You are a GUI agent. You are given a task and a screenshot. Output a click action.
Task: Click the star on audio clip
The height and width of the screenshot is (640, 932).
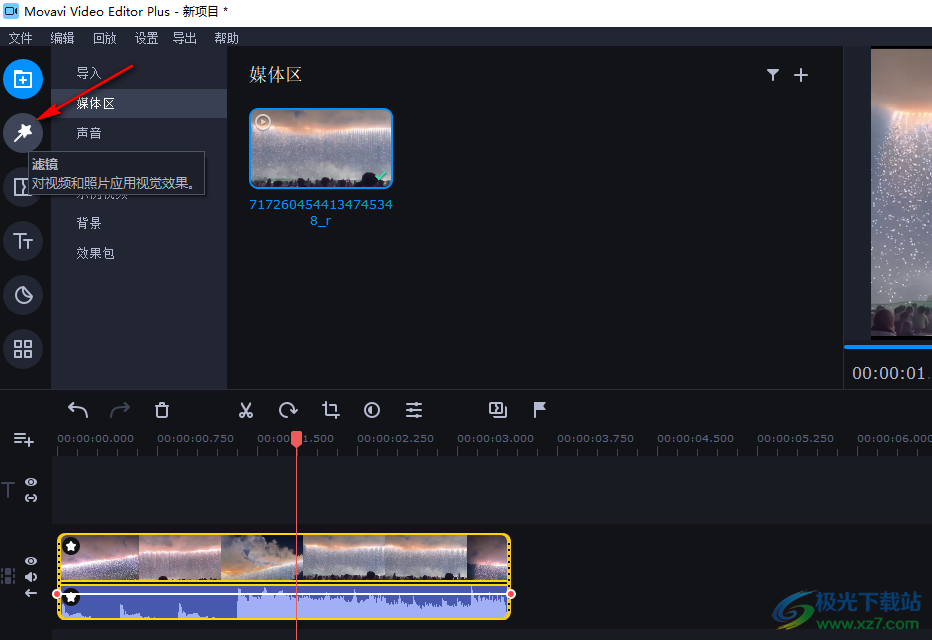[x=71, y=596]
